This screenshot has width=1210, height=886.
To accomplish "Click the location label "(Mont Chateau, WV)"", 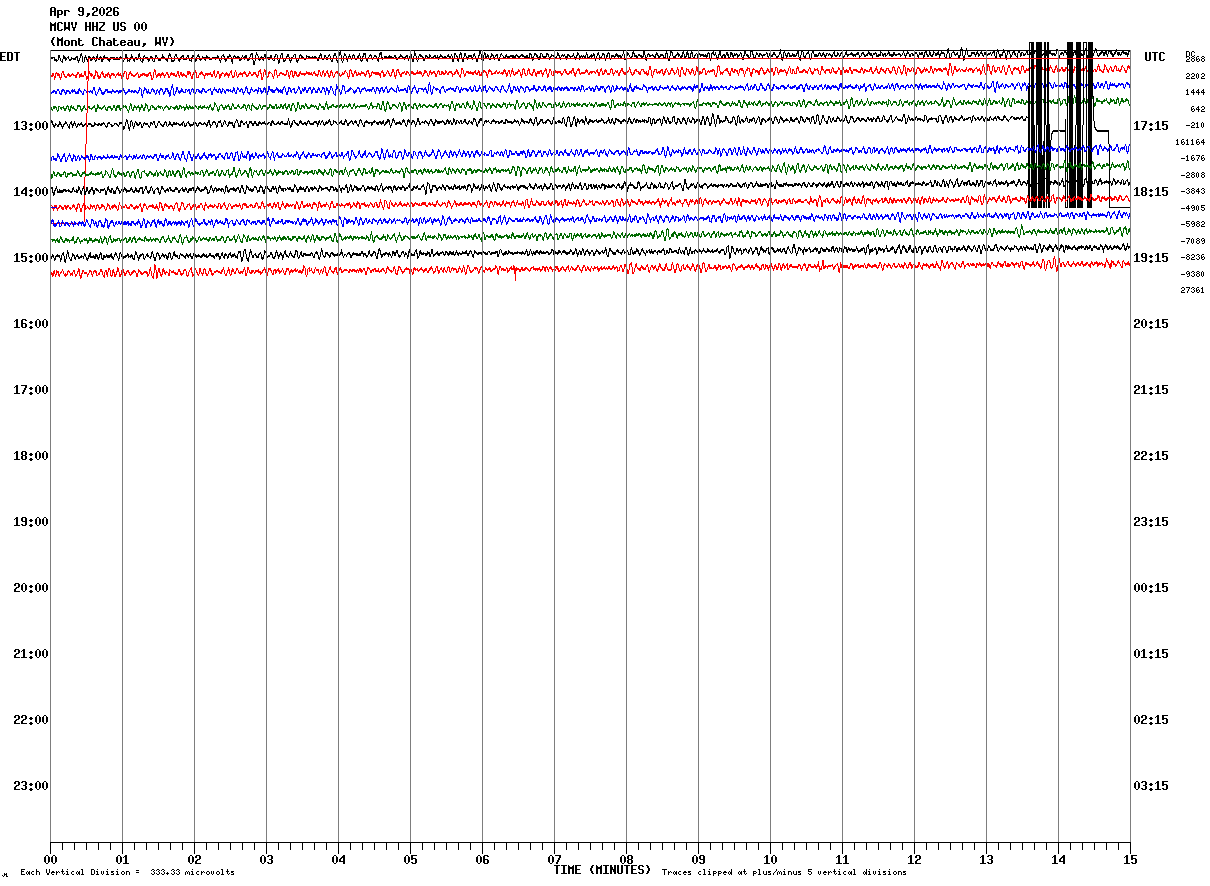I will 112,42.
